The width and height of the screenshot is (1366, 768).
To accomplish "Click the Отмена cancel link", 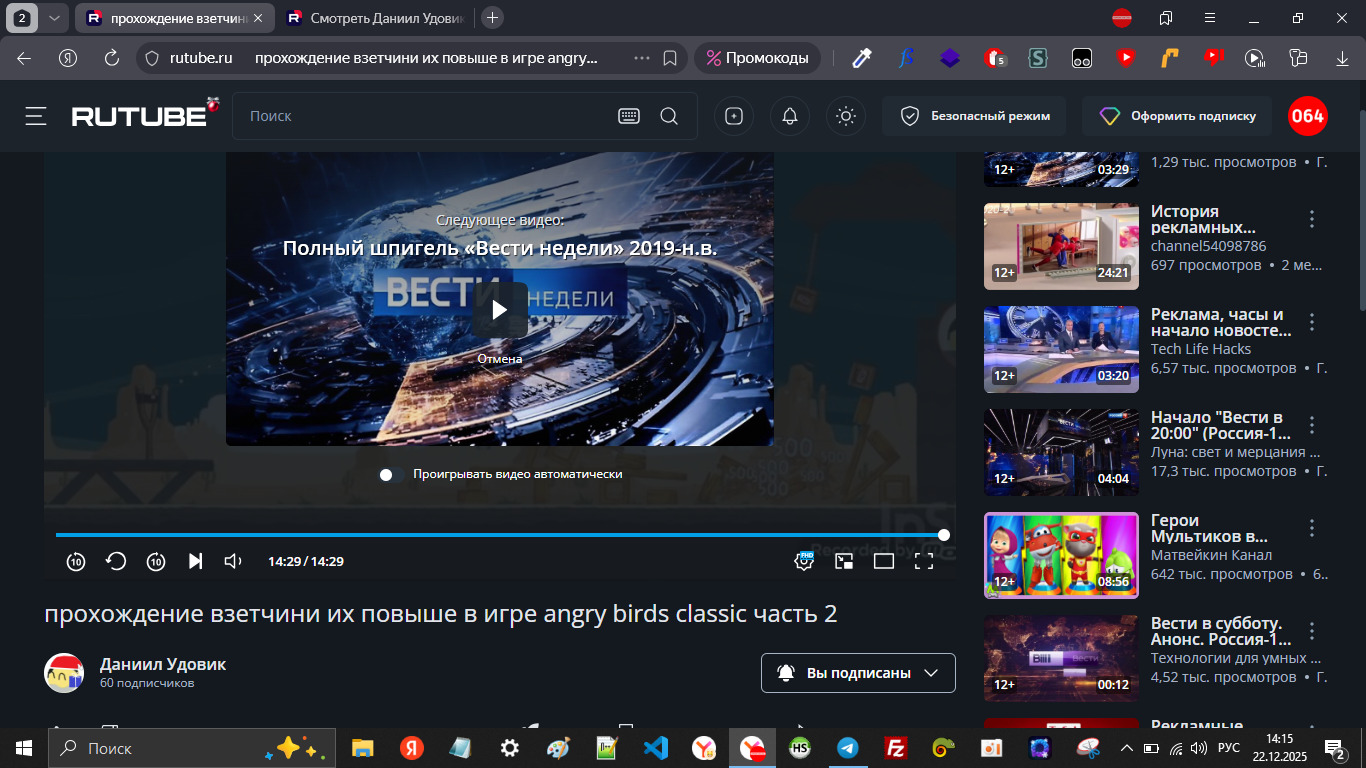I will pyautogui.click(x=499, y=359).
